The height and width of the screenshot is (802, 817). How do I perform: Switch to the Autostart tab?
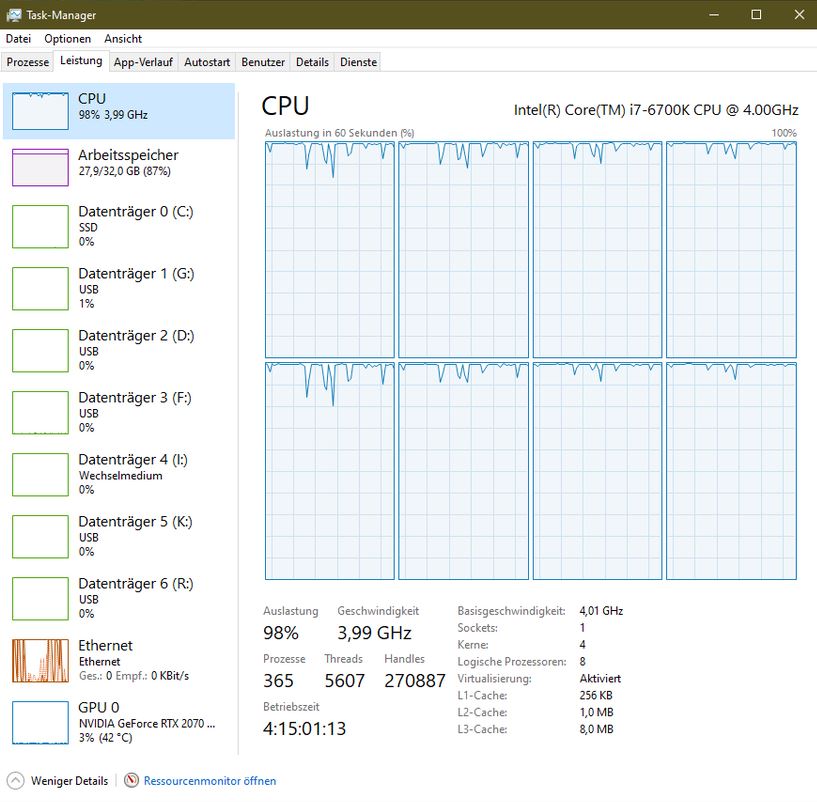(x=207, y=61)
